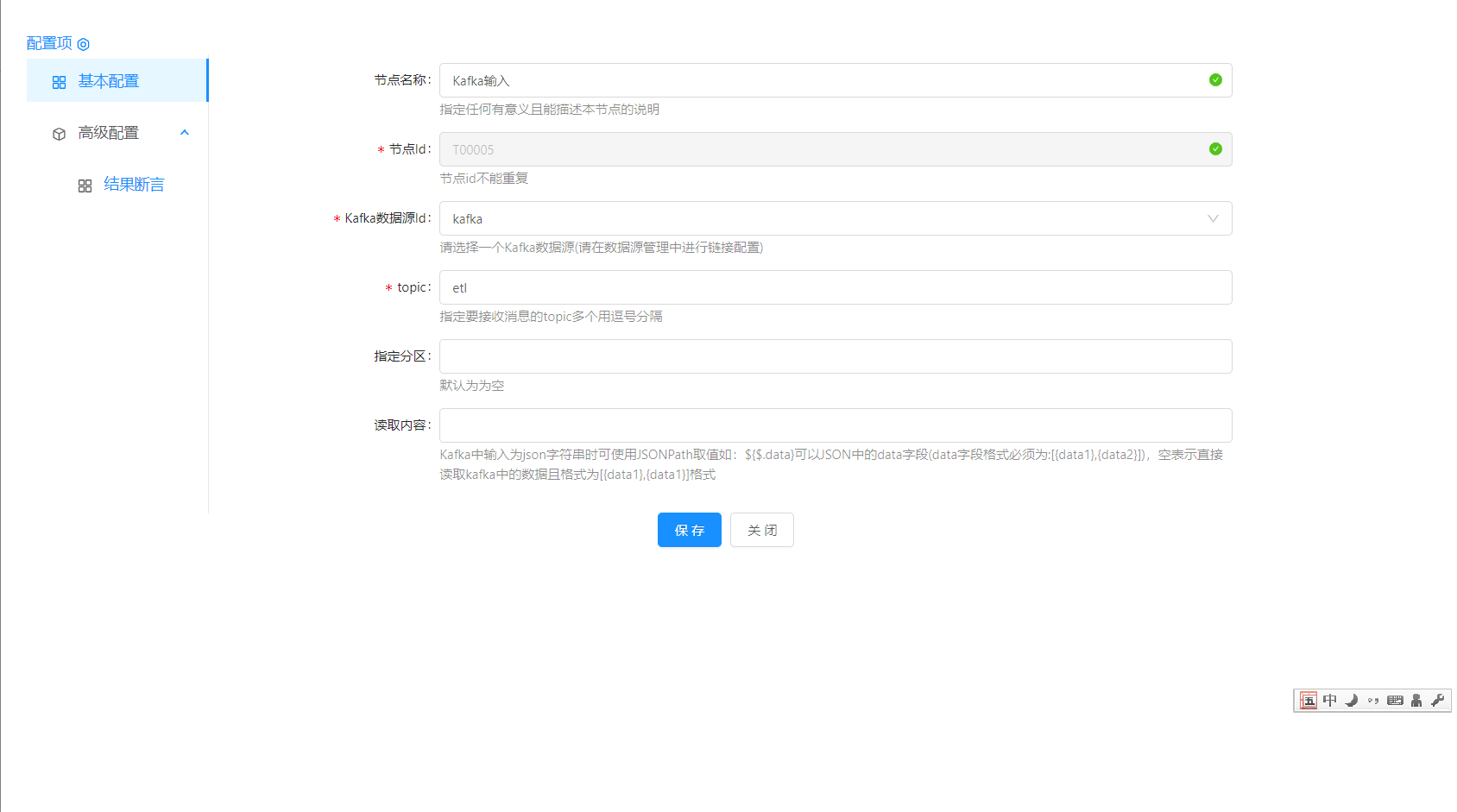Open the IME soft keyboard icon
This screenshot has height=812, width=1457.
[x=1395, y=701]
